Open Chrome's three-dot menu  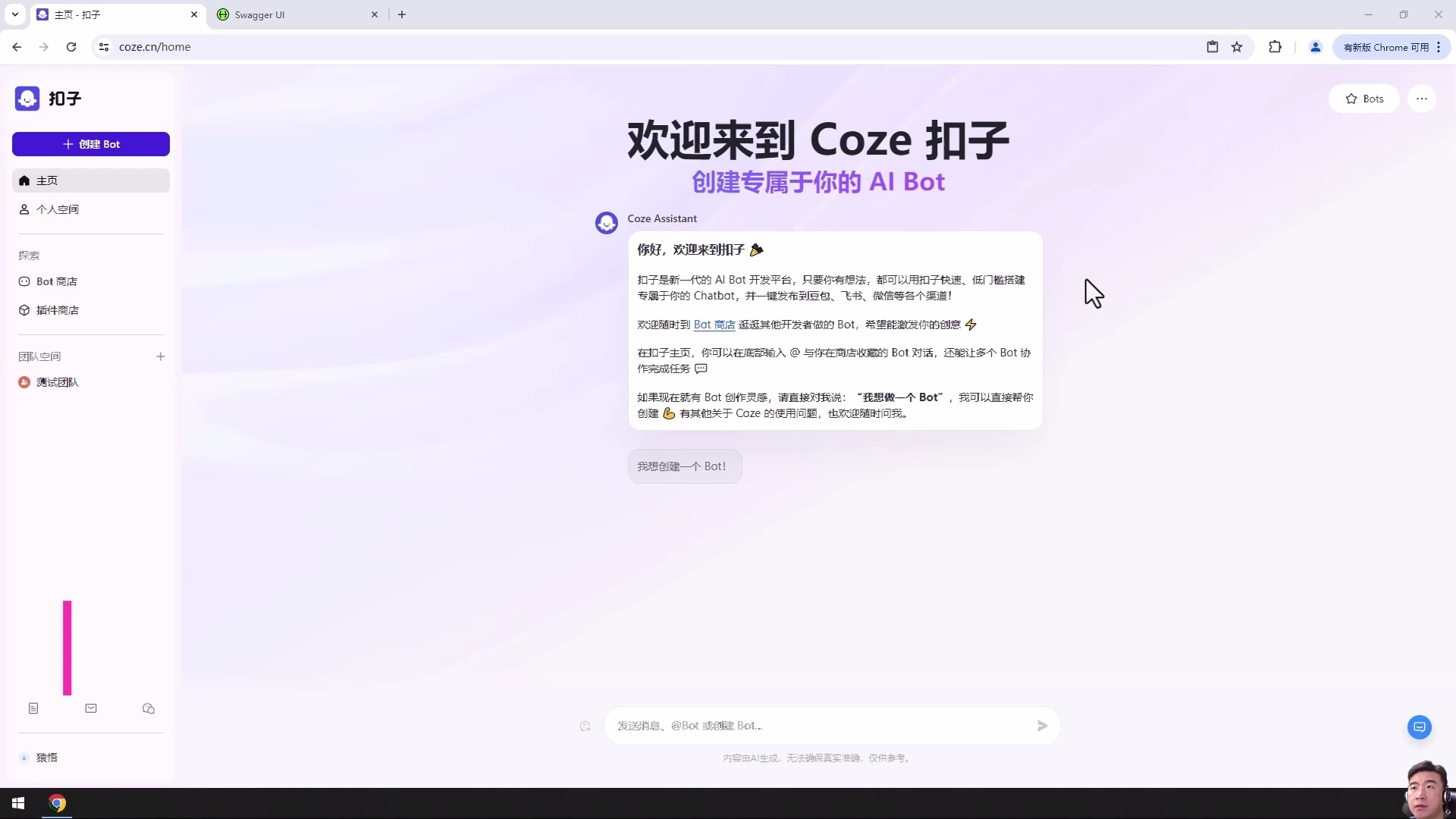pyautogui.click(x=1439, y=47)
